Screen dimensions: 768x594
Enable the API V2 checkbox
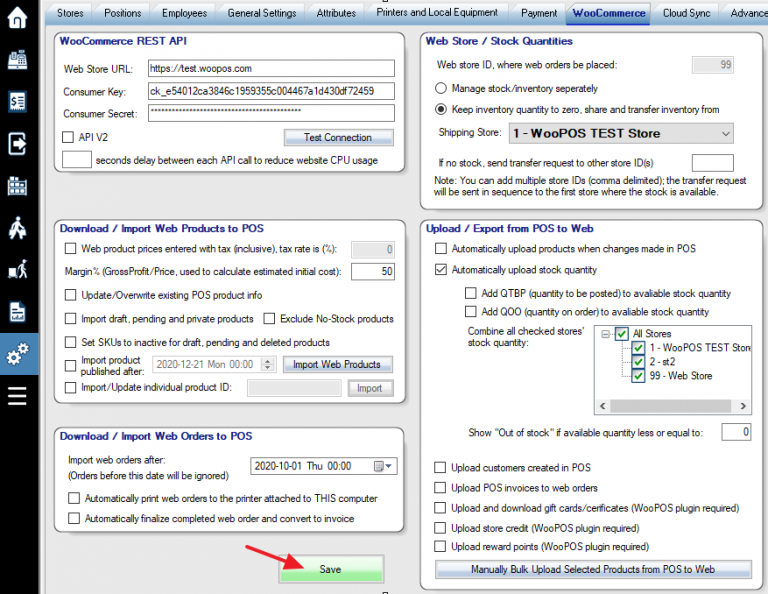(69, 137)
